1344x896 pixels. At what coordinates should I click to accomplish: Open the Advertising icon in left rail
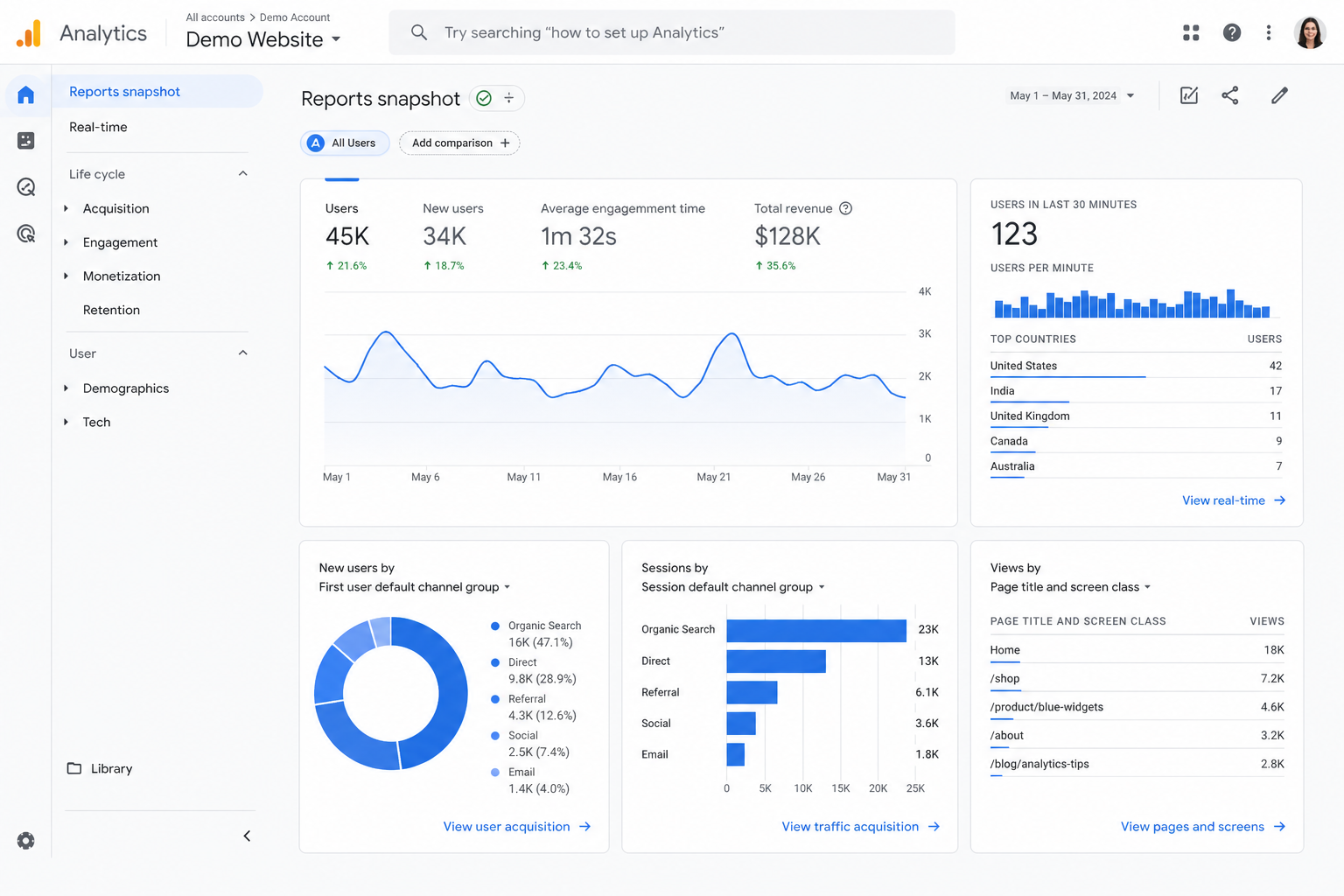click(x=26, y=233)
